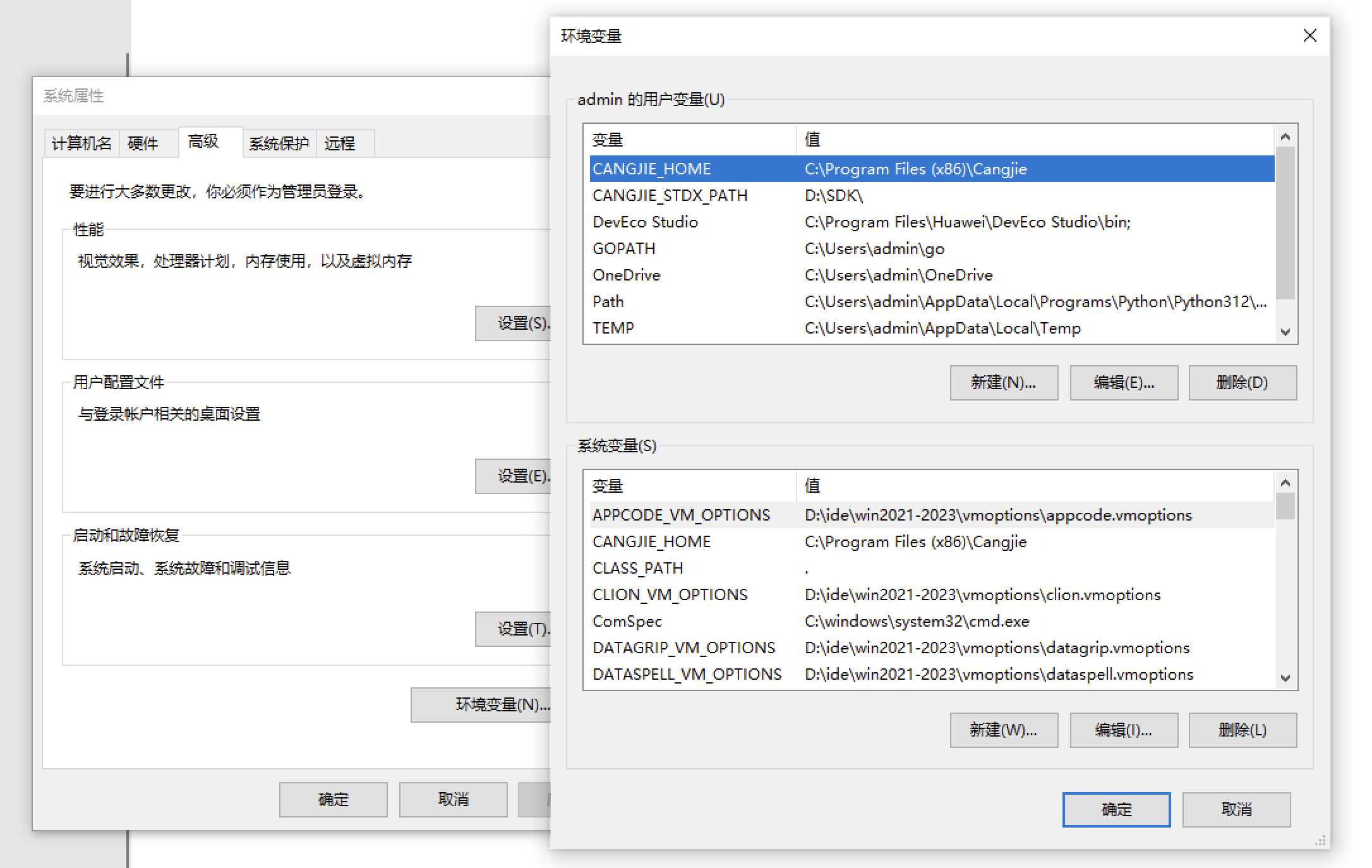Confirm the 环境变量 dialog with 确定
The width and height of the screenshot is (1372, 868).
pyautogui.click(x=1116, y=809)
